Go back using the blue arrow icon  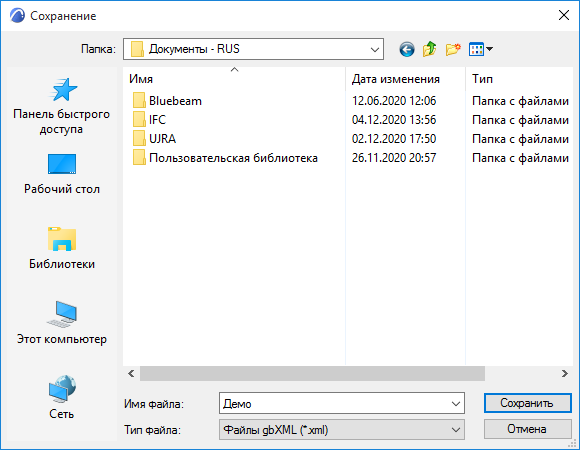click(407, 49)
